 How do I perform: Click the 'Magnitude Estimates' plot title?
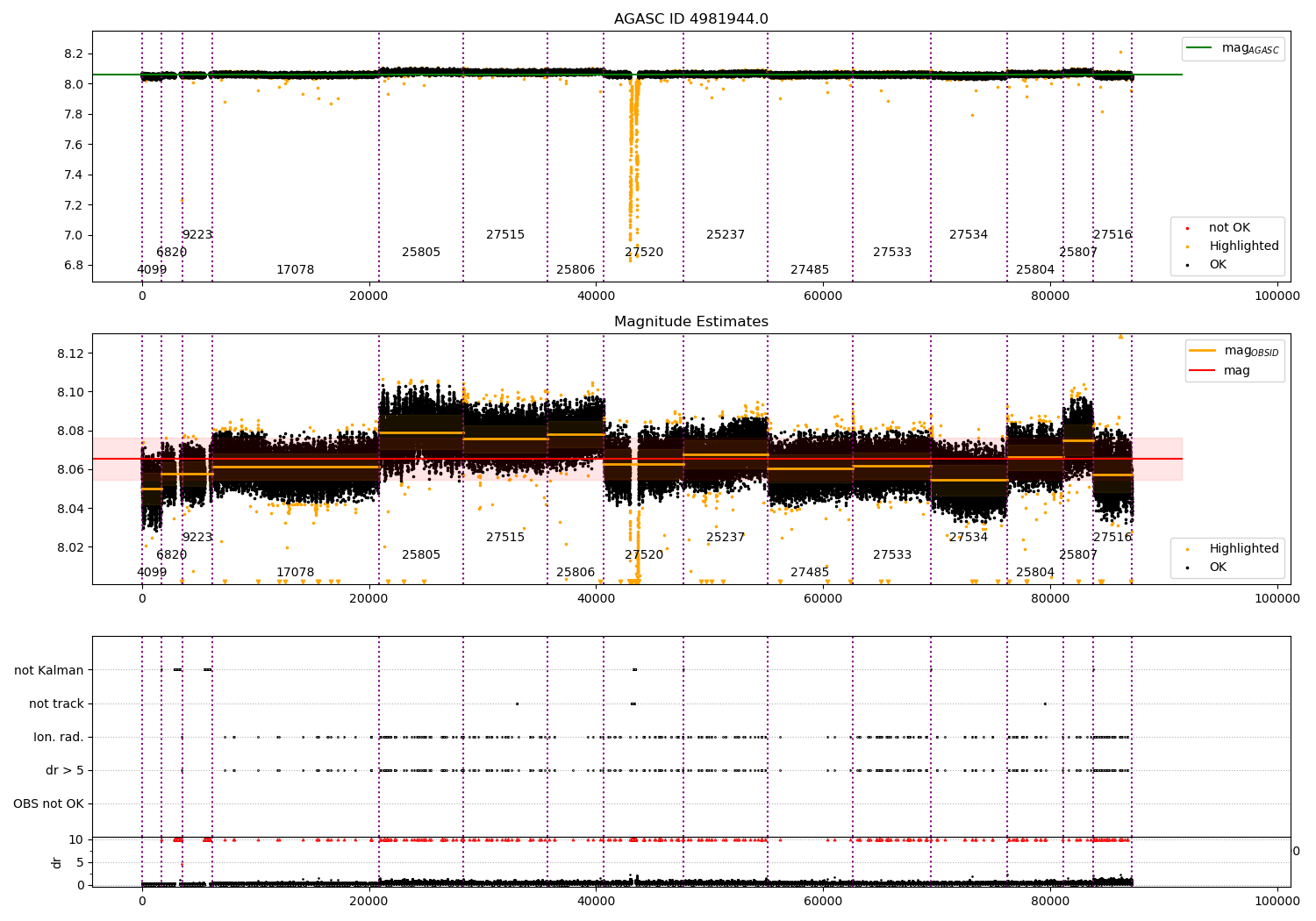point(690,322)
